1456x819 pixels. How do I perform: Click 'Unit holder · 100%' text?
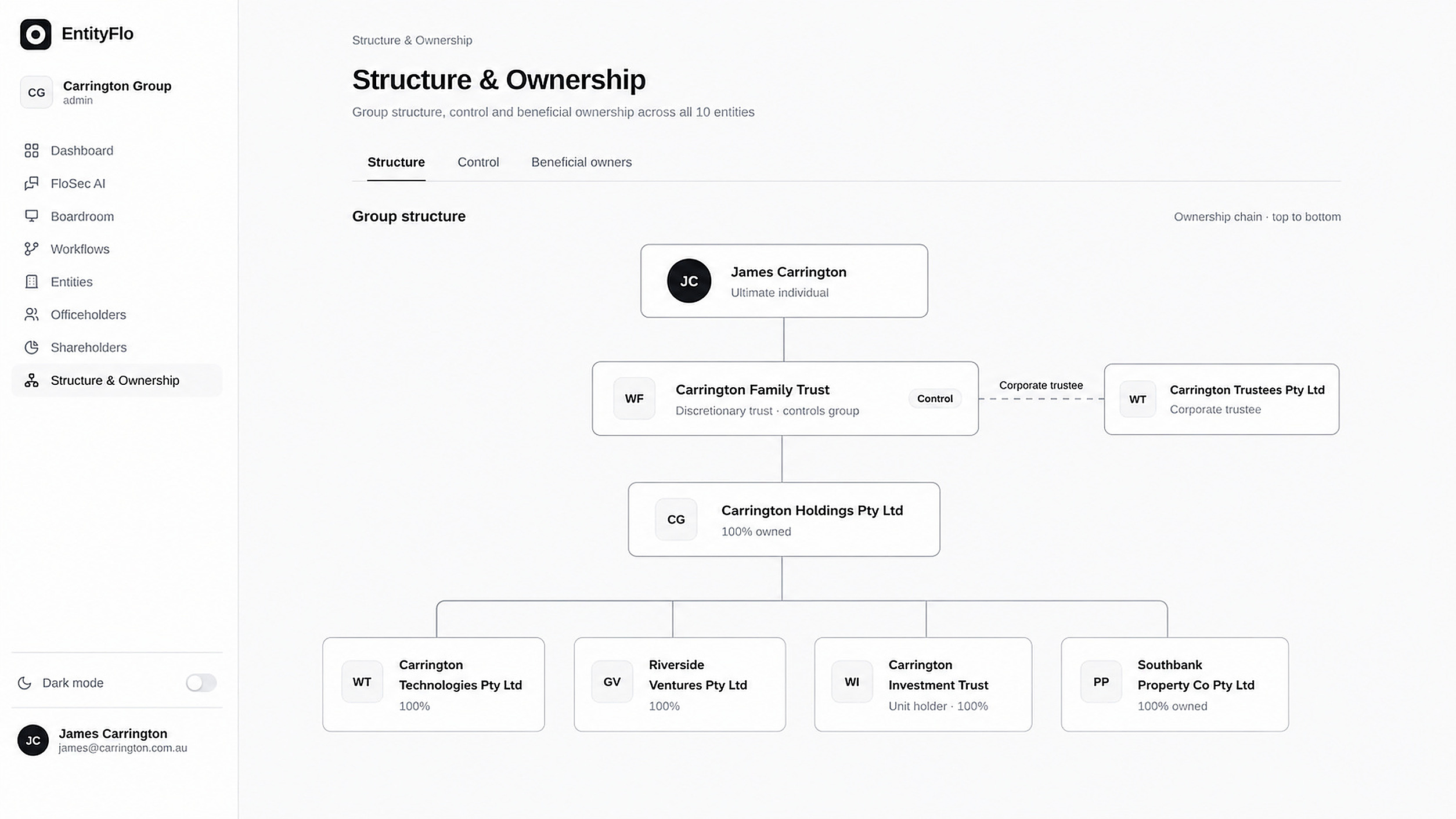[938, 706]
